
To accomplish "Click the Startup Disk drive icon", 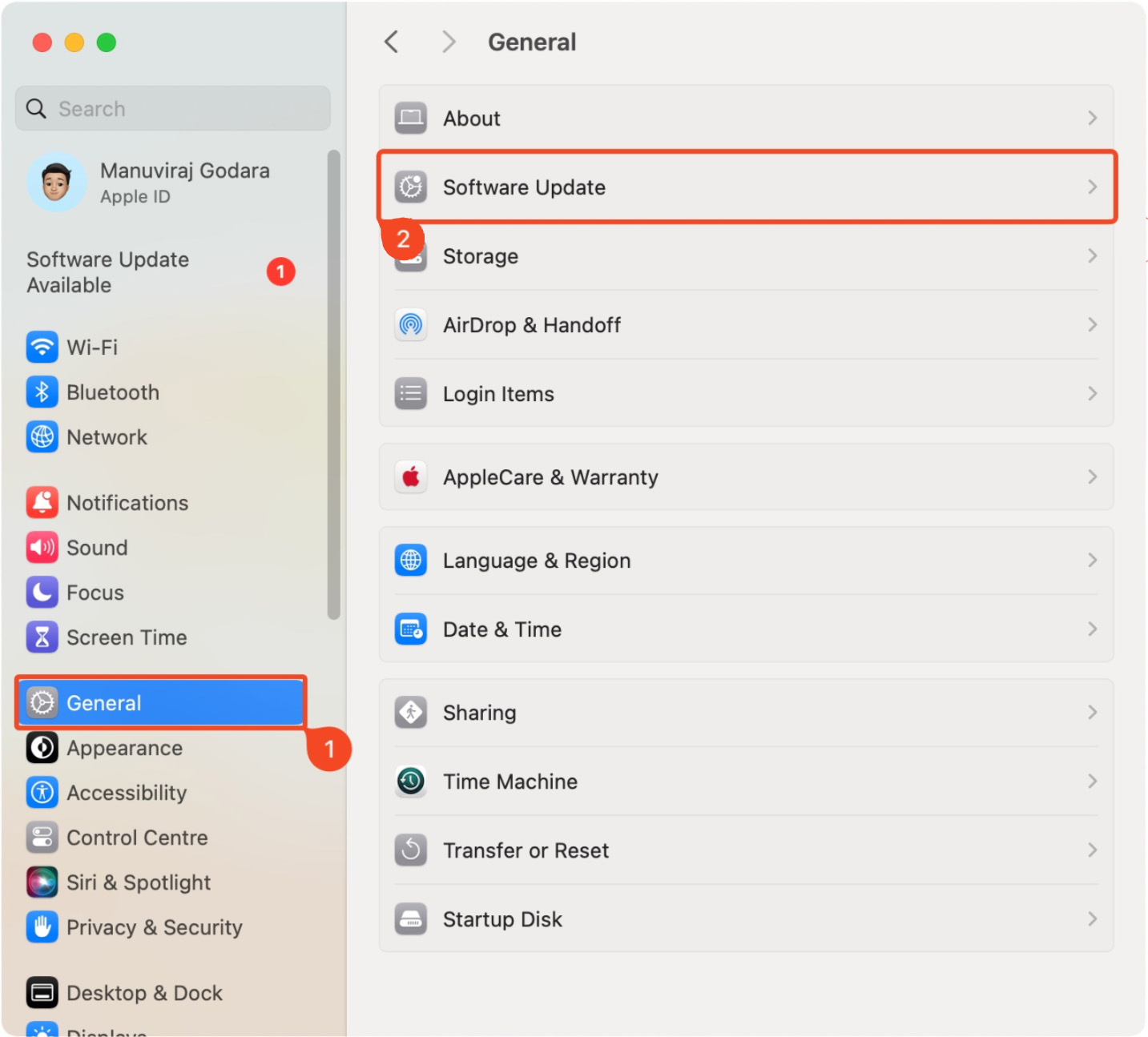I will 410,918.
